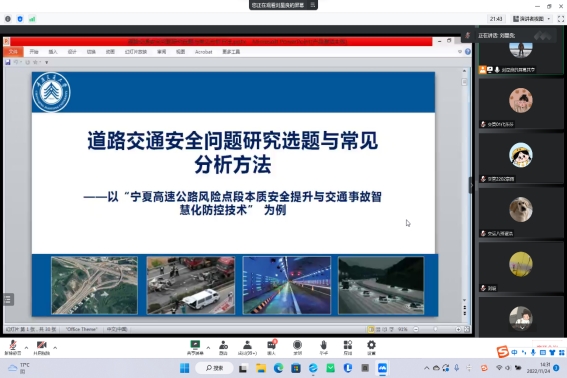This screenshot has height=378, width=567.
Task: Open the members list icon
Action: click(x=247, y=347)
